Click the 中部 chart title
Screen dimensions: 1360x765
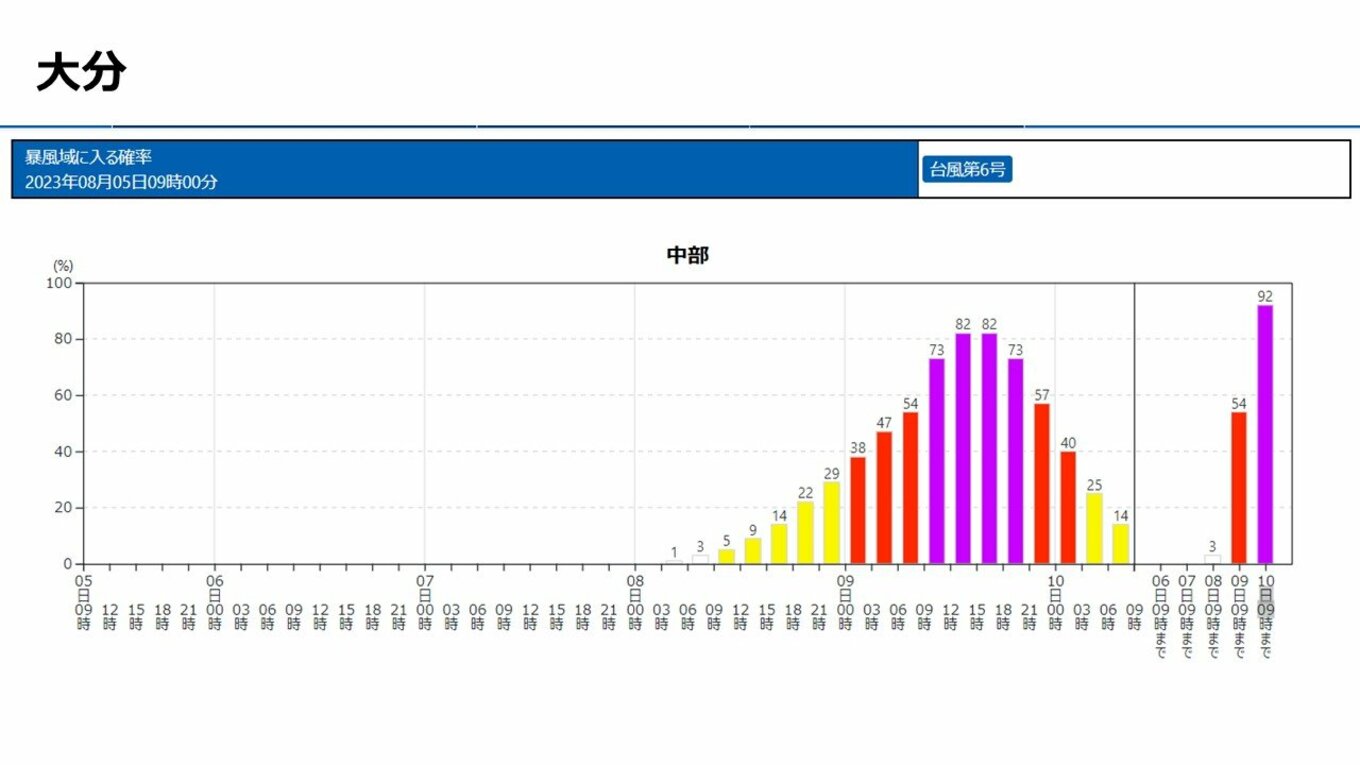pyautogui.click(x=687, y=256)
